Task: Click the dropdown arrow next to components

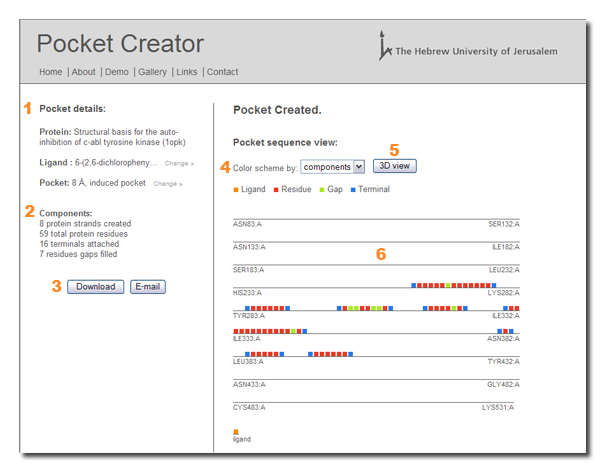Action: tap(359, 167)
